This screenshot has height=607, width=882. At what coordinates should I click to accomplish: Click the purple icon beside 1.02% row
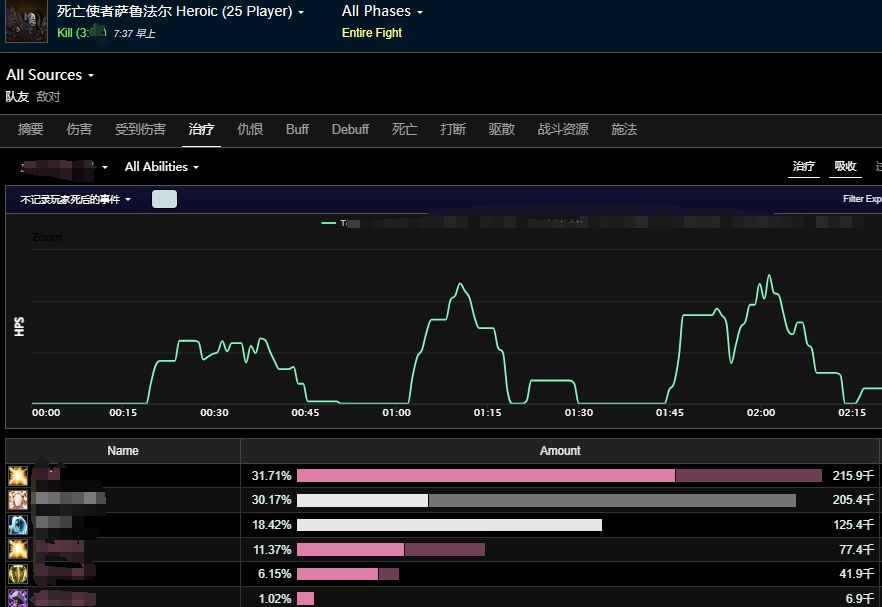coord(18,598)
